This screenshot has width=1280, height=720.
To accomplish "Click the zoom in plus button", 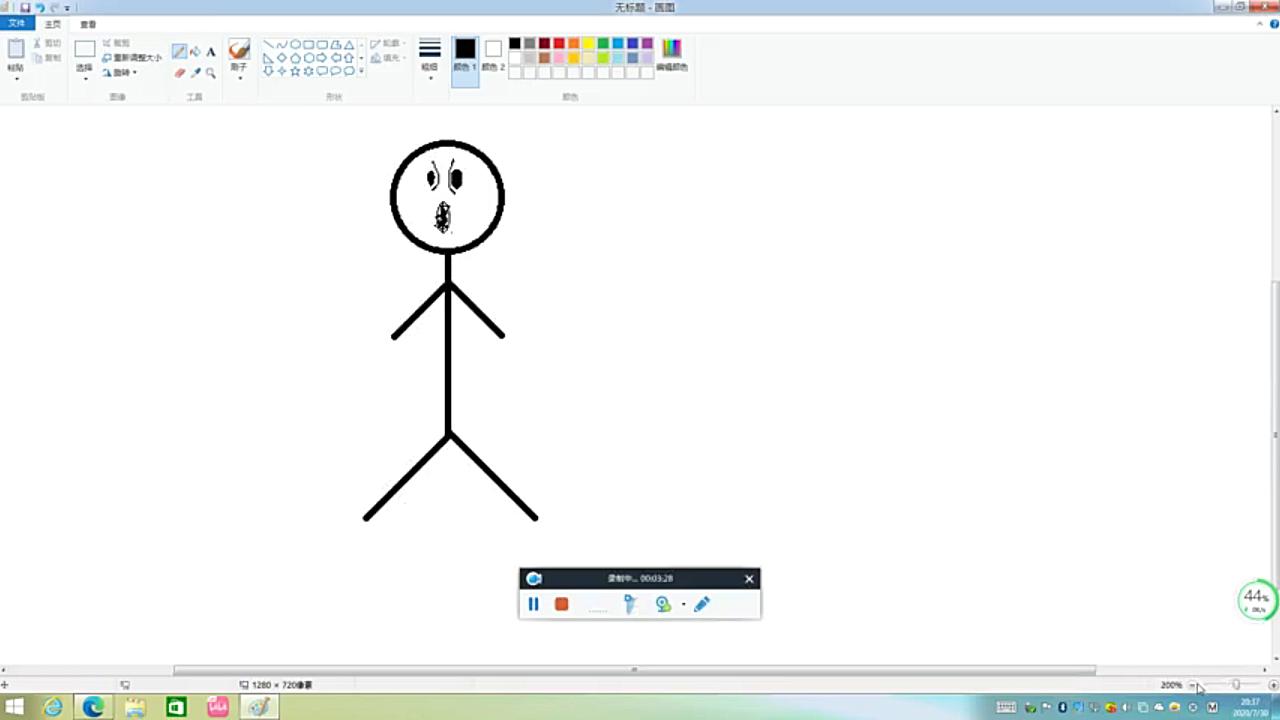I will pyautogui.click(x=1273, y=685).
